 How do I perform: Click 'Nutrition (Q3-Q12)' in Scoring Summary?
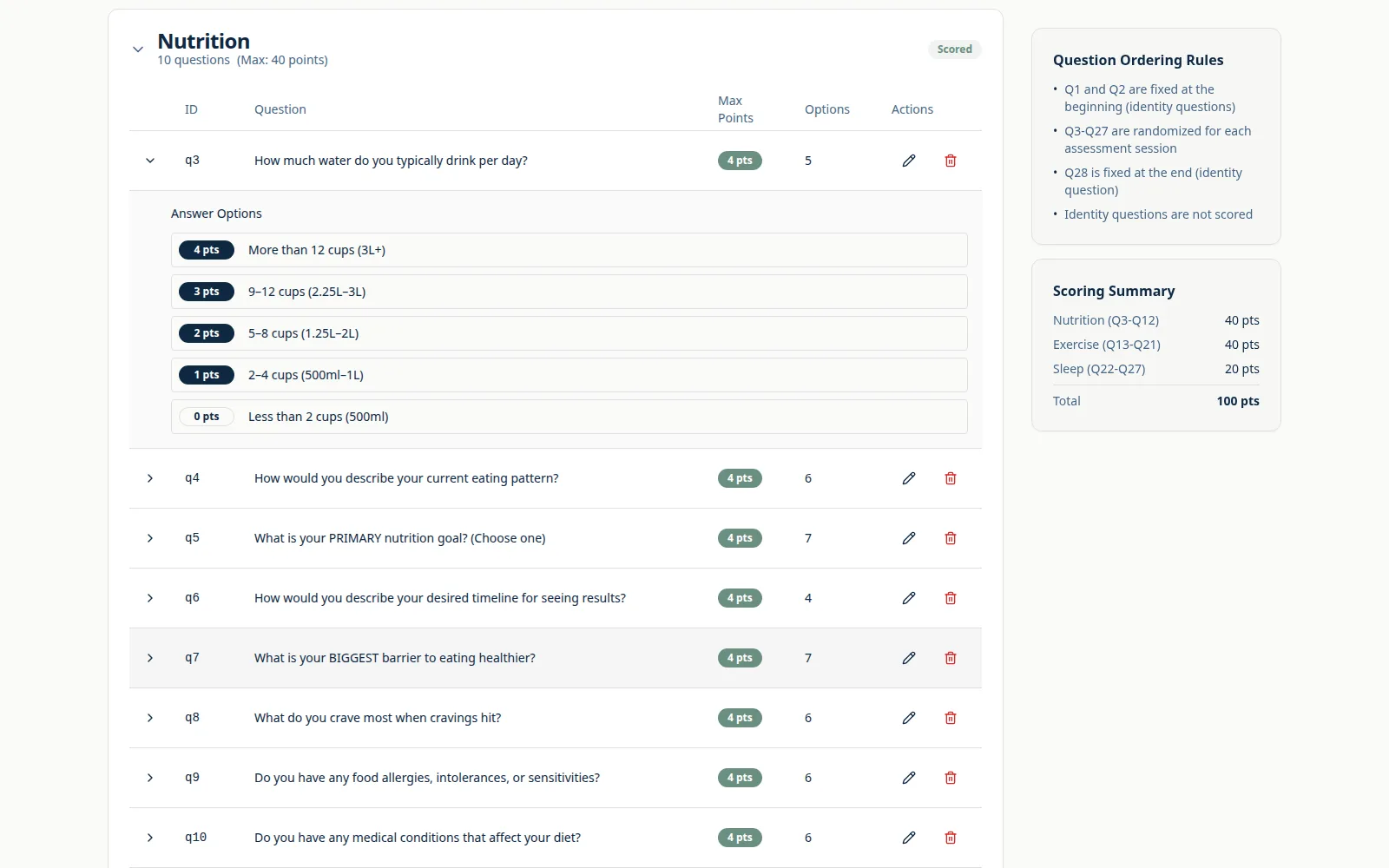1106,320
